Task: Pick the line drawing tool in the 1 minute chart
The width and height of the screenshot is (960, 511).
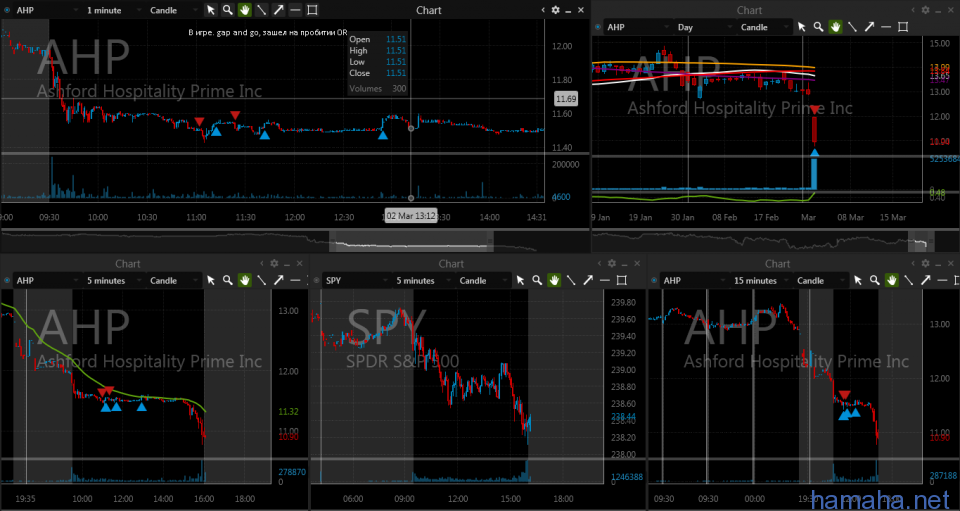Action: pyautogui.click(x=261, y=10)
